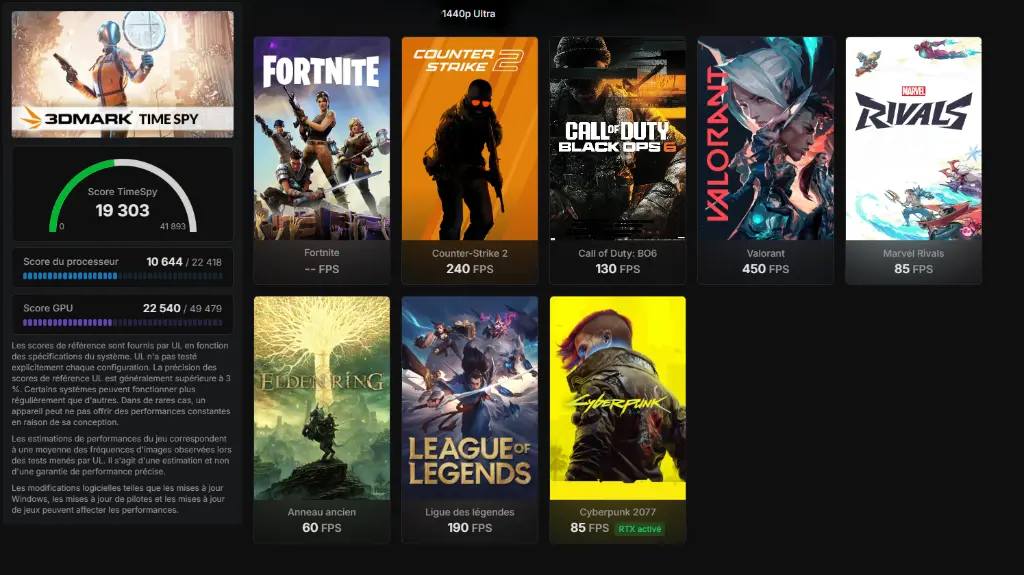Choose the Valorant game cover
Viewport: 1024px width, 575px height.
tap(765, 139)
